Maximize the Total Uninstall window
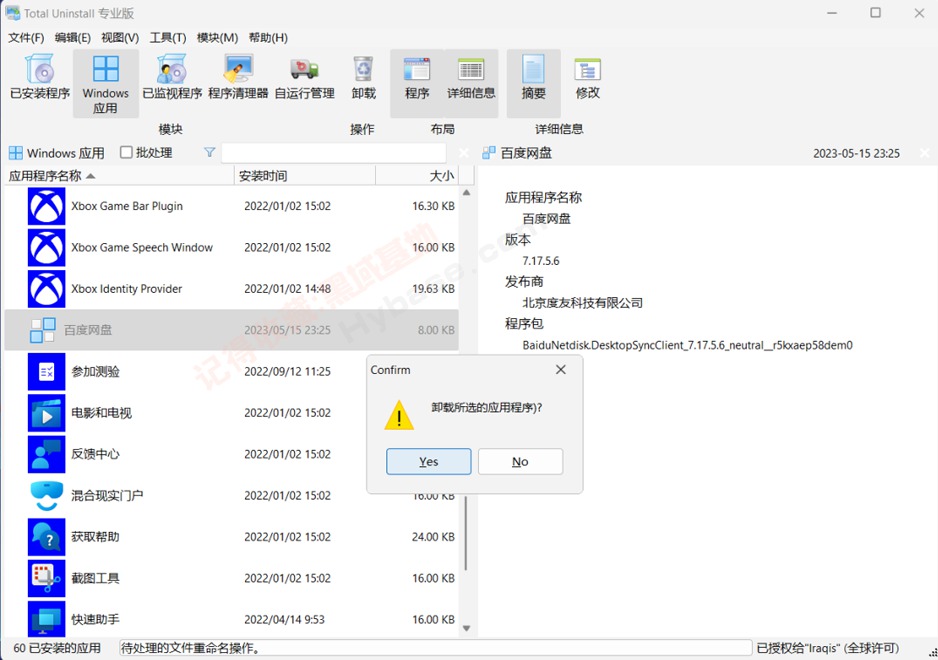 pyautogui.click(x=875, y=13)
